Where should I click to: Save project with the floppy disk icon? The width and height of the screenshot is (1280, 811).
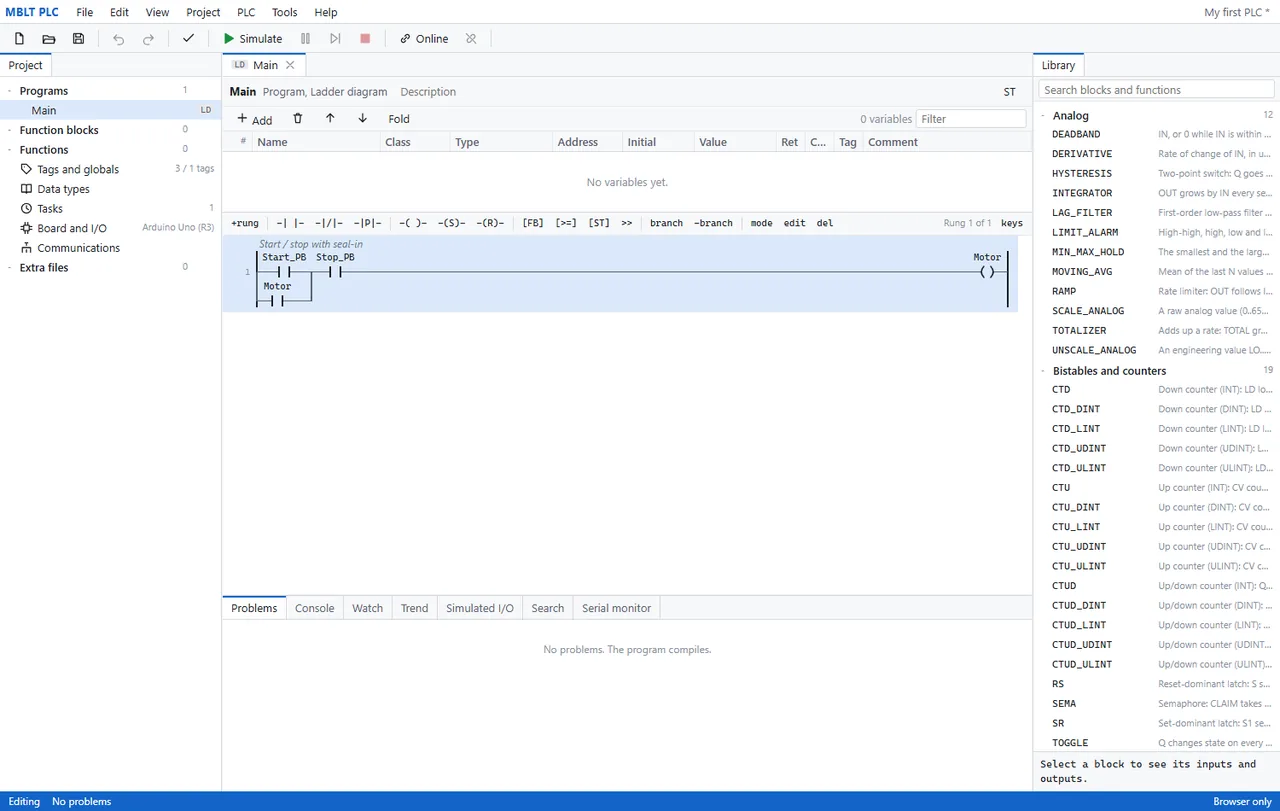coord(79,39)
